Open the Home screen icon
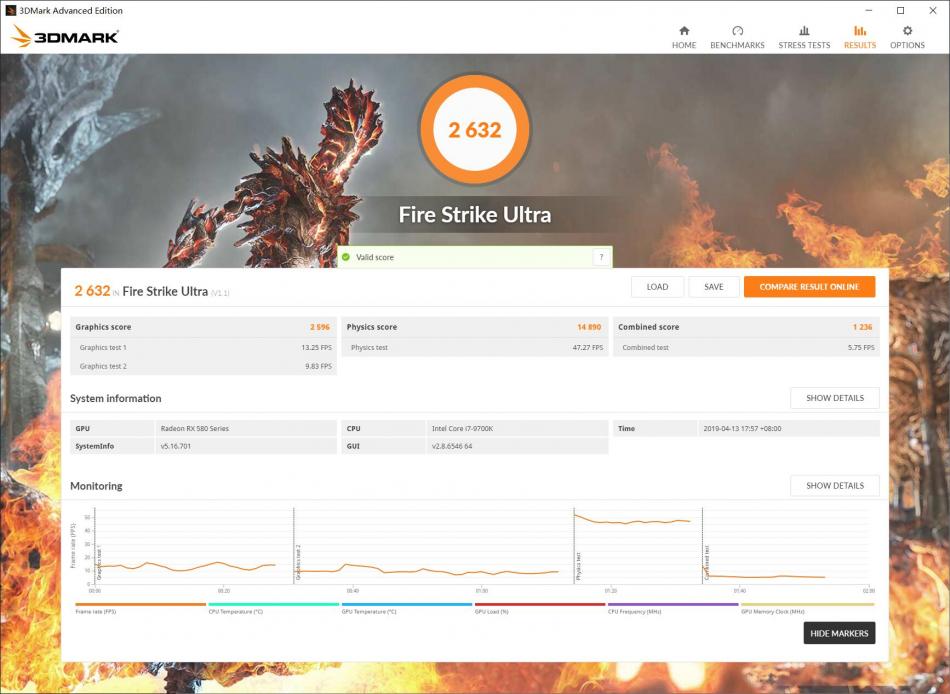 coord(684,35)
